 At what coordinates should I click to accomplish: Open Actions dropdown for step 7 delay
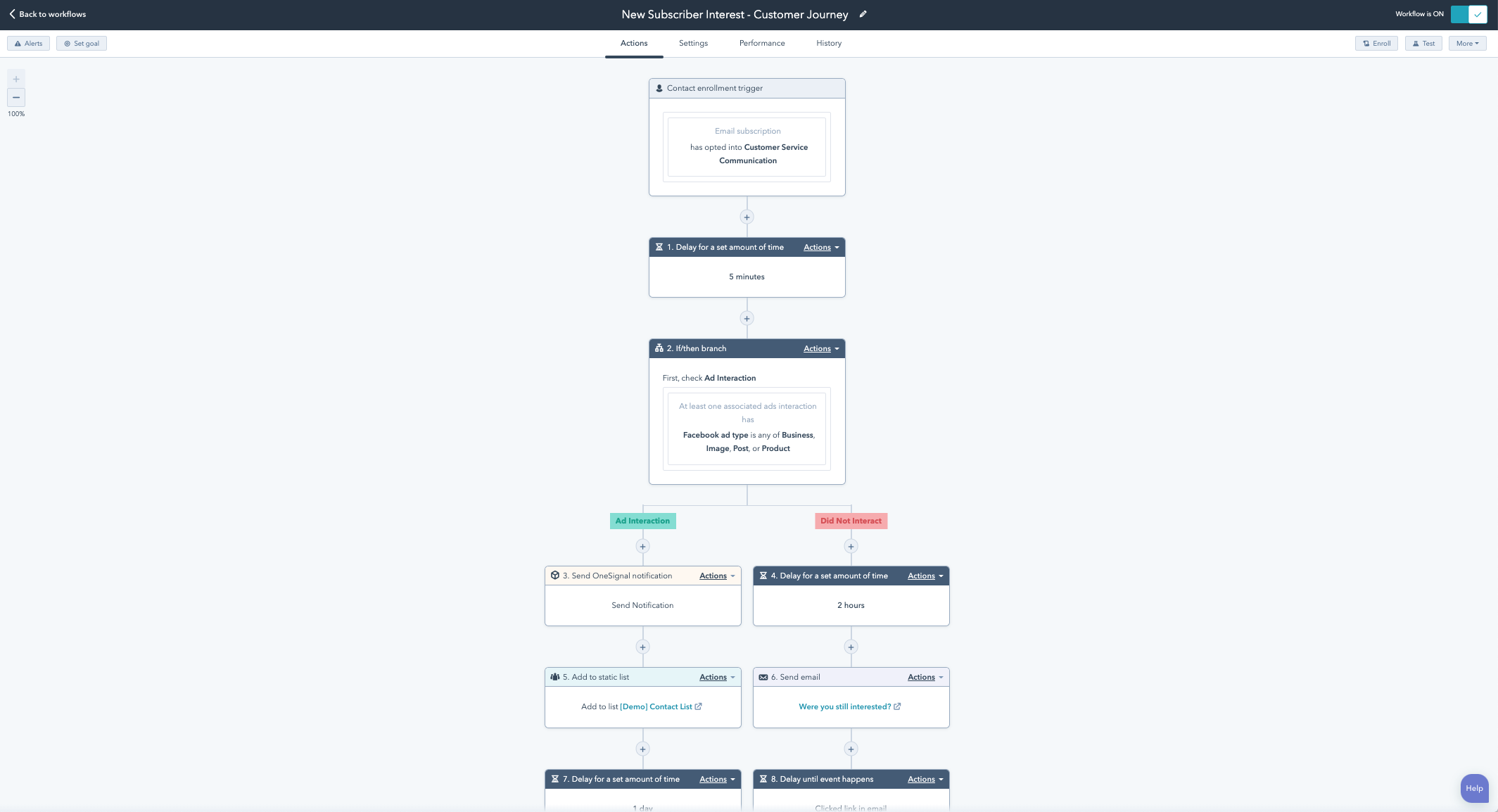(x=717, y=779)
